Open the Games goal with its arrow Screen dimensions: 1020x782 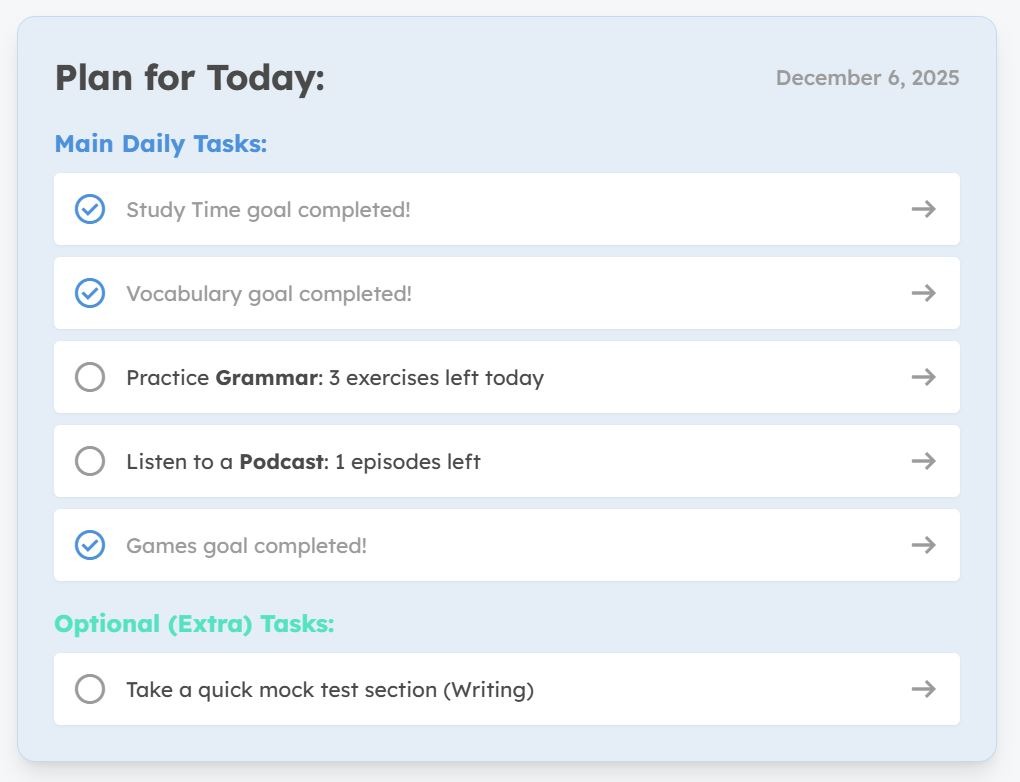pos(923,545)
